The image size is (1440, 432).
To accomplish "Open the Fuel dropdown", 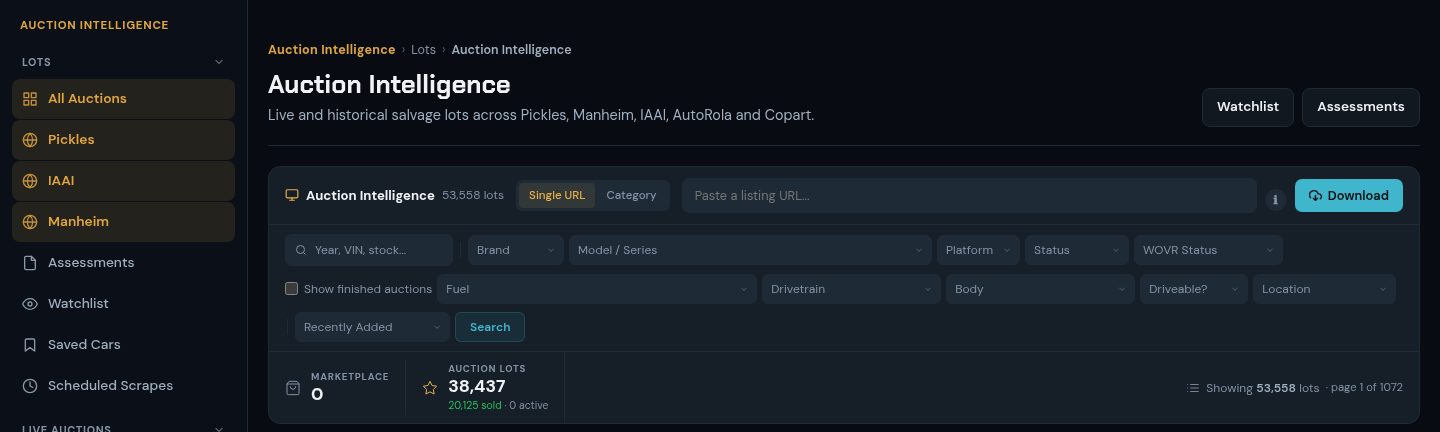I will coord(597,289).
